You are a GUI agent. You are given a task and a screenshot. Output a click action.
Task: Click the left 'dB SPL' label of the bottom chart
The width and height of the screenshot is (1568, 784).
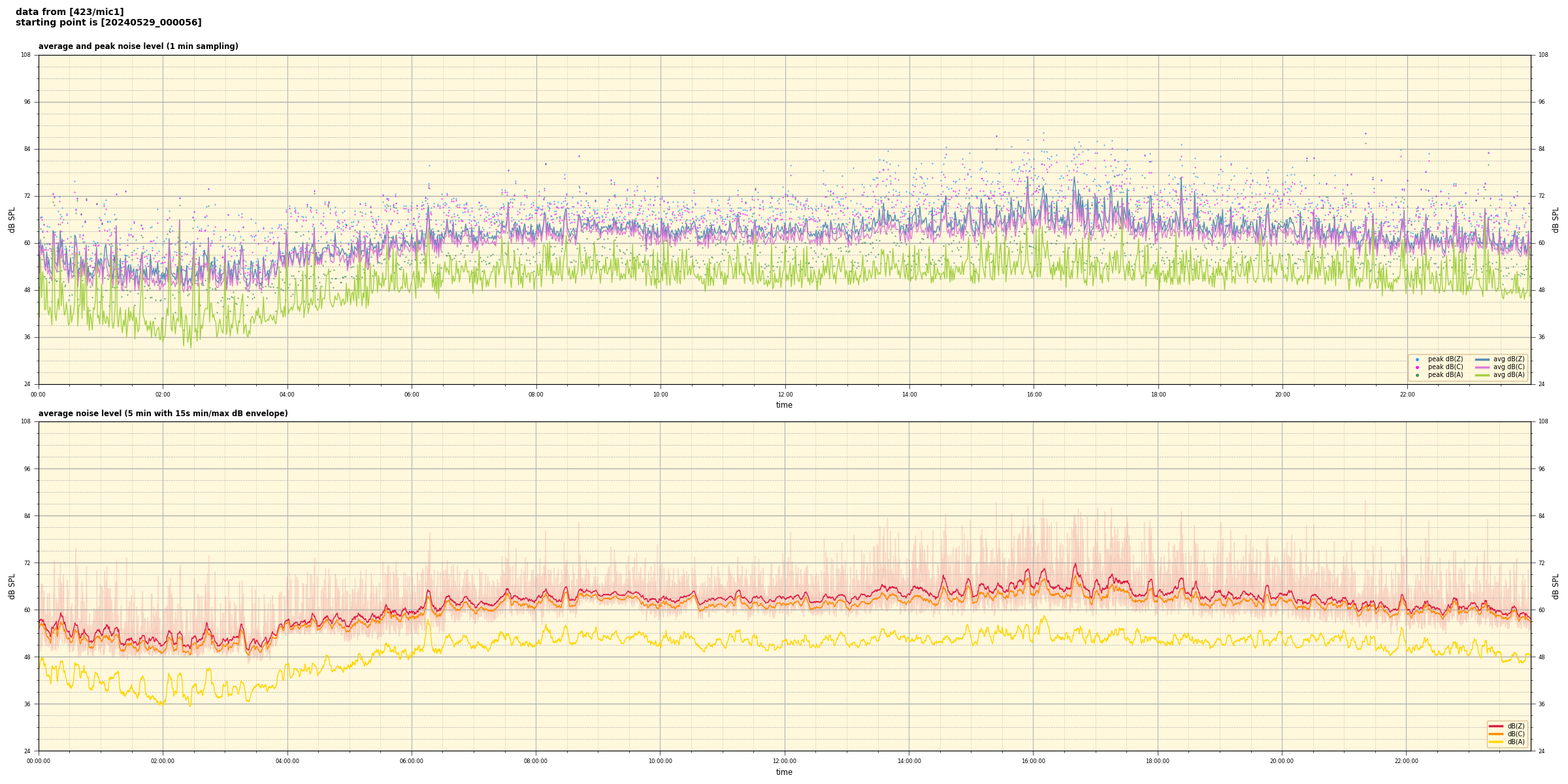(x=12, y=586)
